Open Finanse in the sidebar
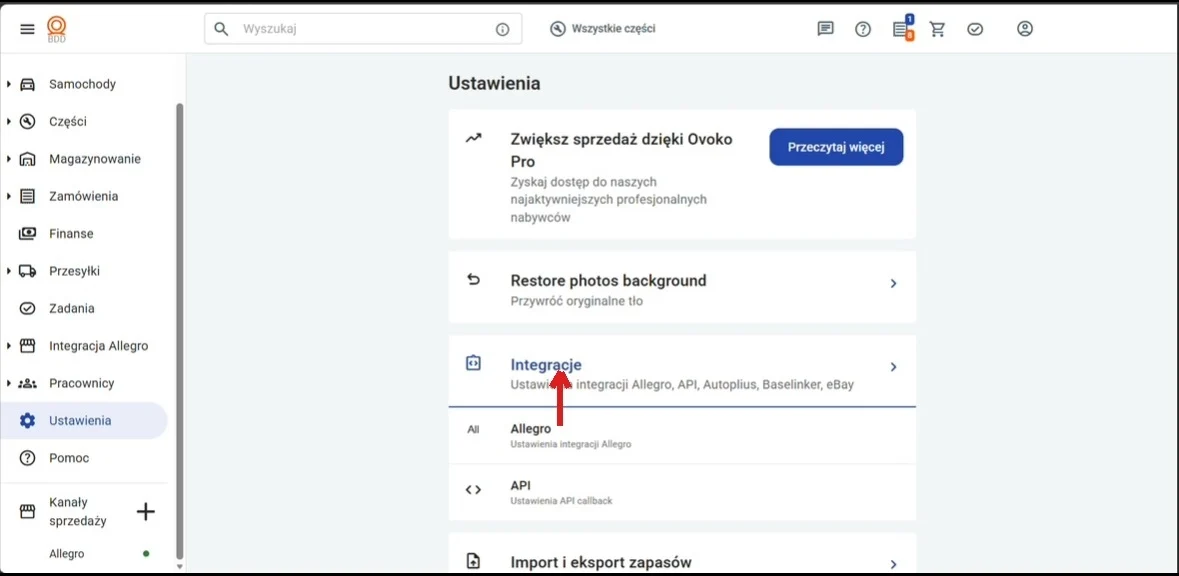This screenshot has width=1179, height=576. click(71, 233)
